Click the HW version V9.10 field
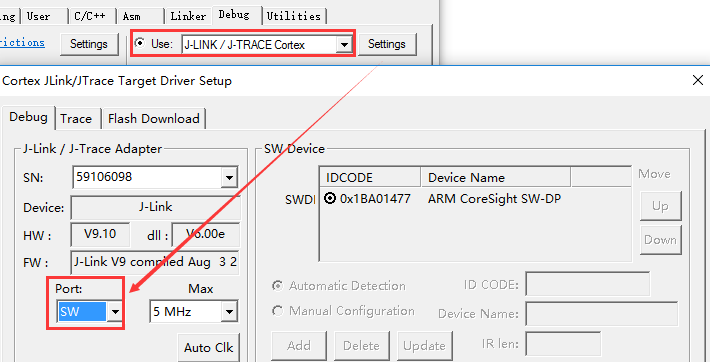Image resolution: width=710 pixels, height=362 pixels. 100,234
